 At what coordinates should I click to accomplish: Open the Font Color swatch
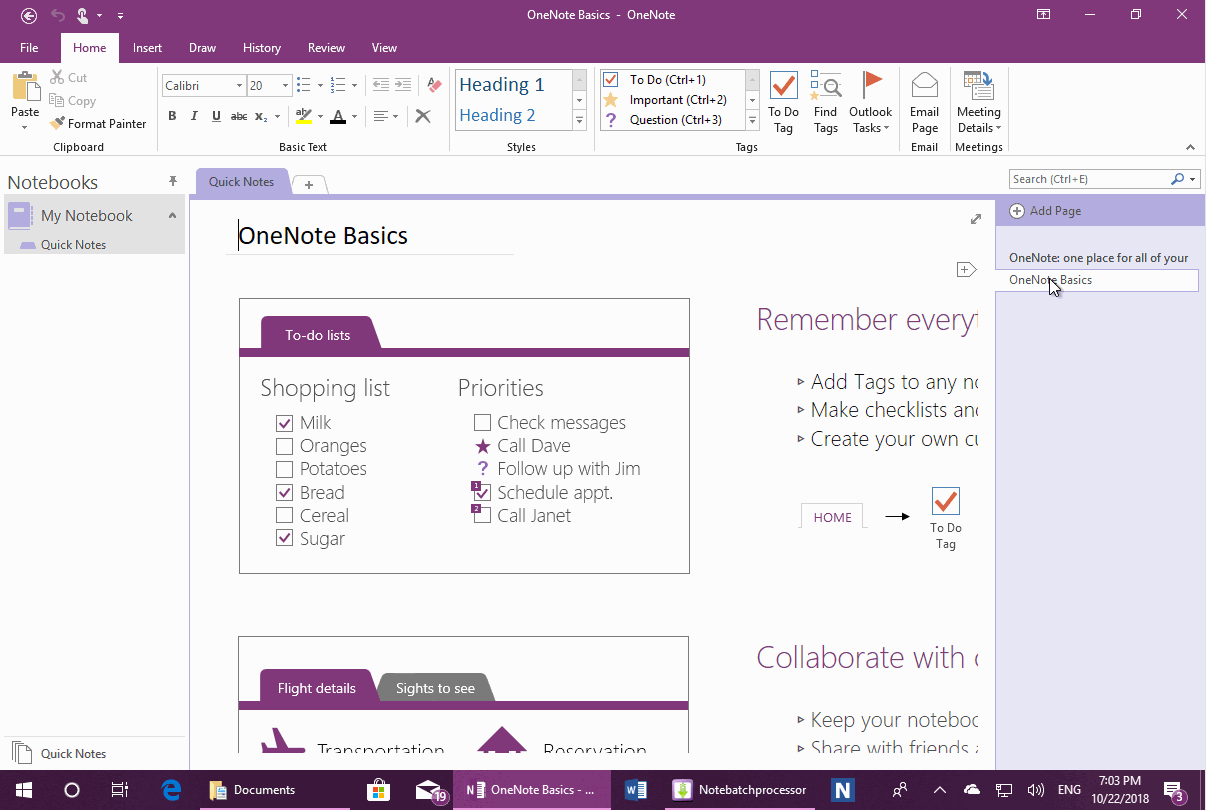pyautogui.click(x=340, y=117)
